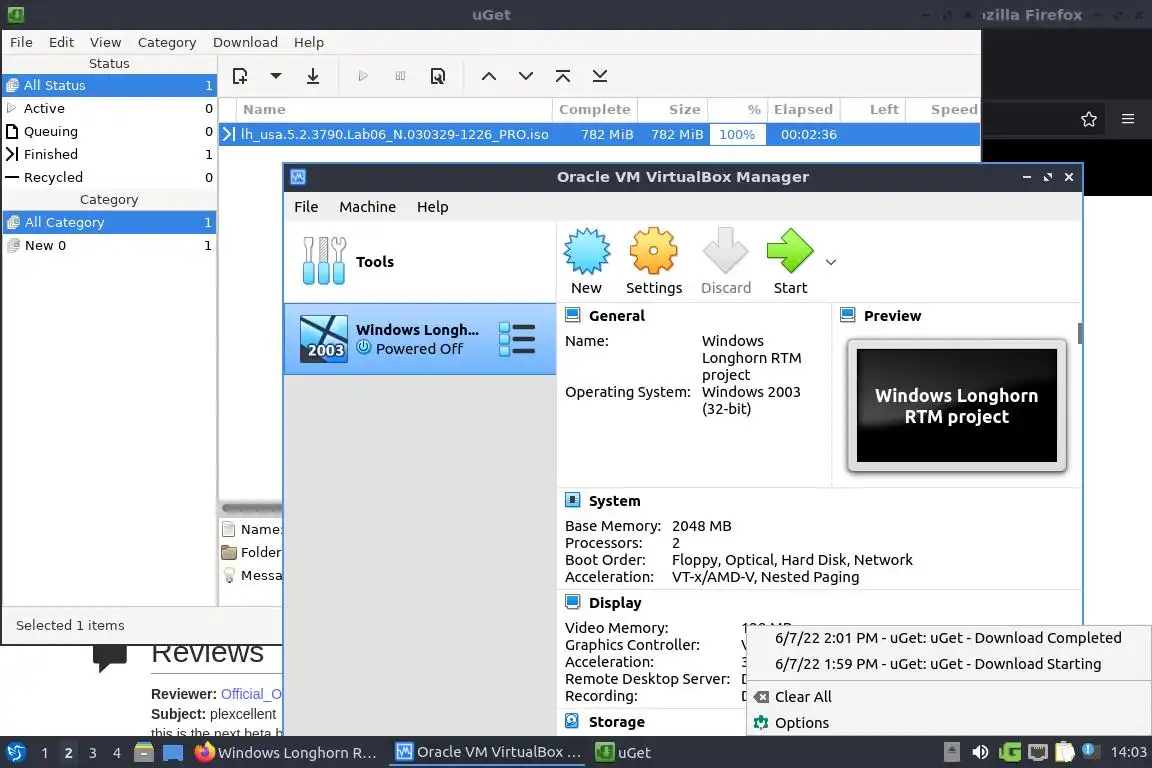Screen dimensions: 1152x768
Task: Select All Status in uGet sidebar
Action: 109,85
